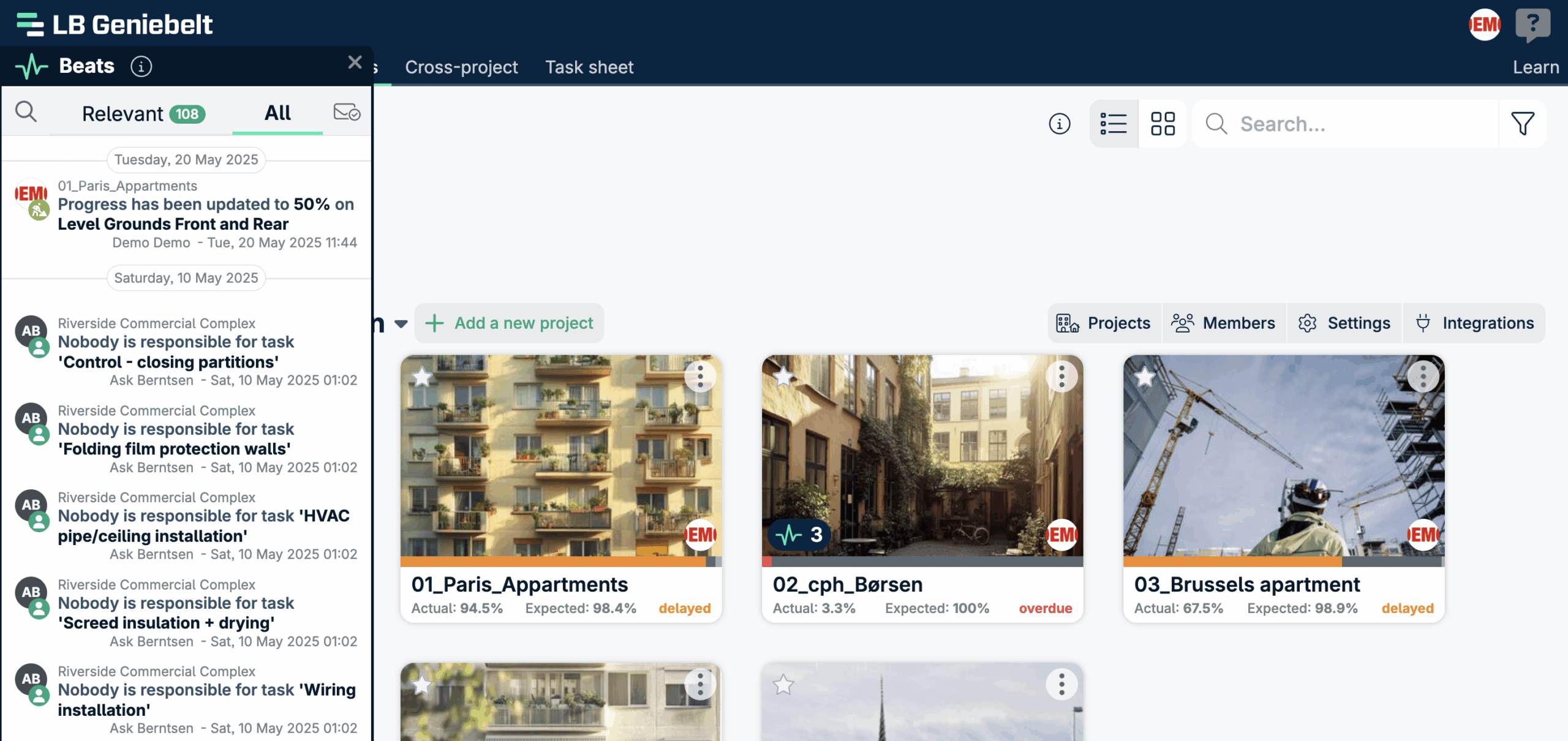
Task: Expand the organisation dropdown arrow
Action: pyautogui.click(x=401, y=323)
